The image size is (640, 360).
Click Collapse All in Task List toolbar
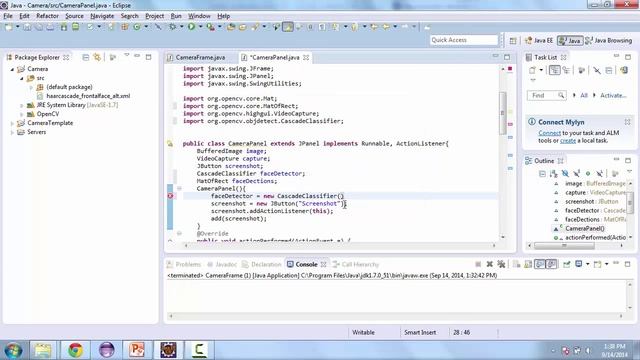609,70
